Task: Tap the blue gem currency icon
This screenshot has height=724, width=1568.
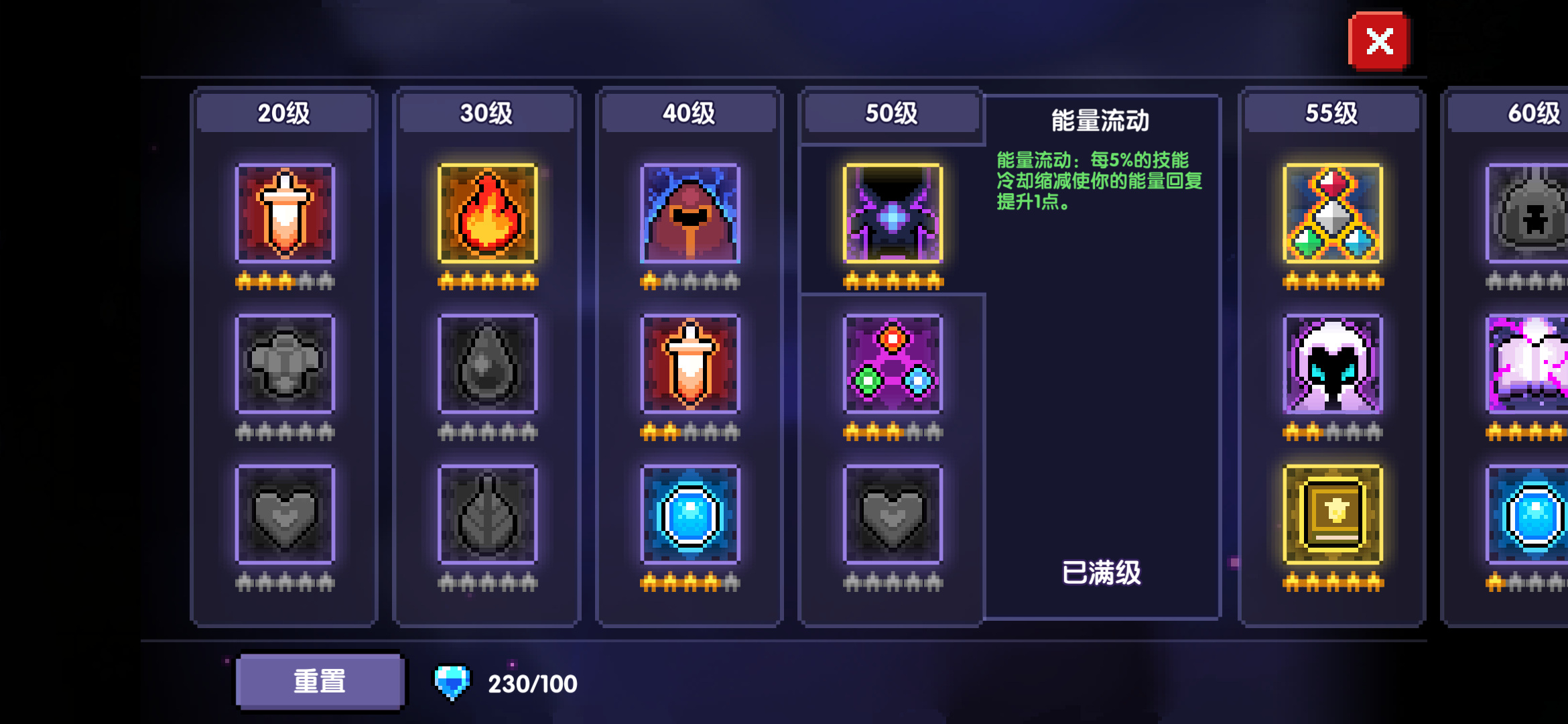Action: [452, 682]
